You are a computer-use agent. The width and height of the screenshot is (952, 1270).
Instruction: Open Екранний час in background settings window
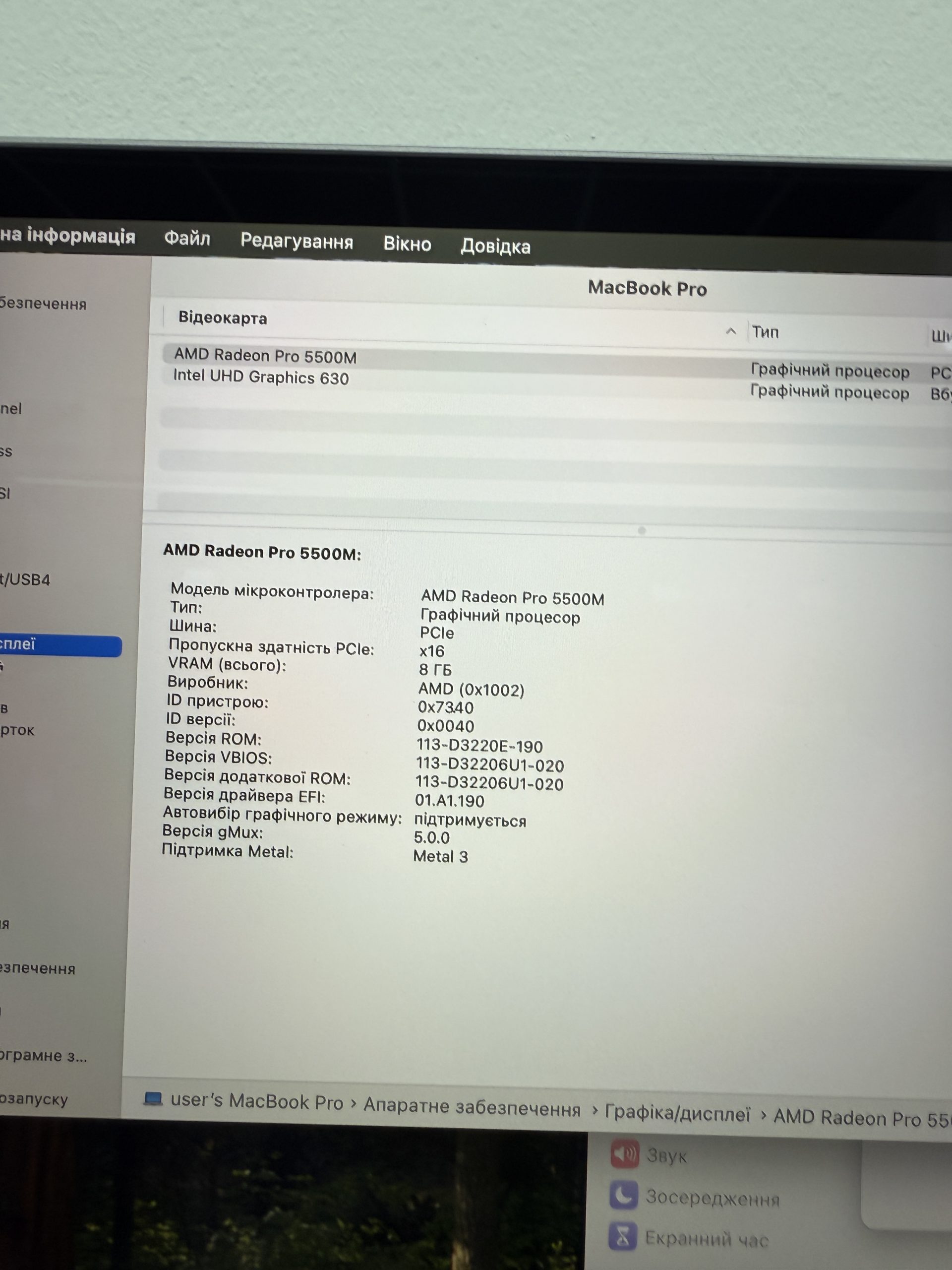tap(707, 1239)
